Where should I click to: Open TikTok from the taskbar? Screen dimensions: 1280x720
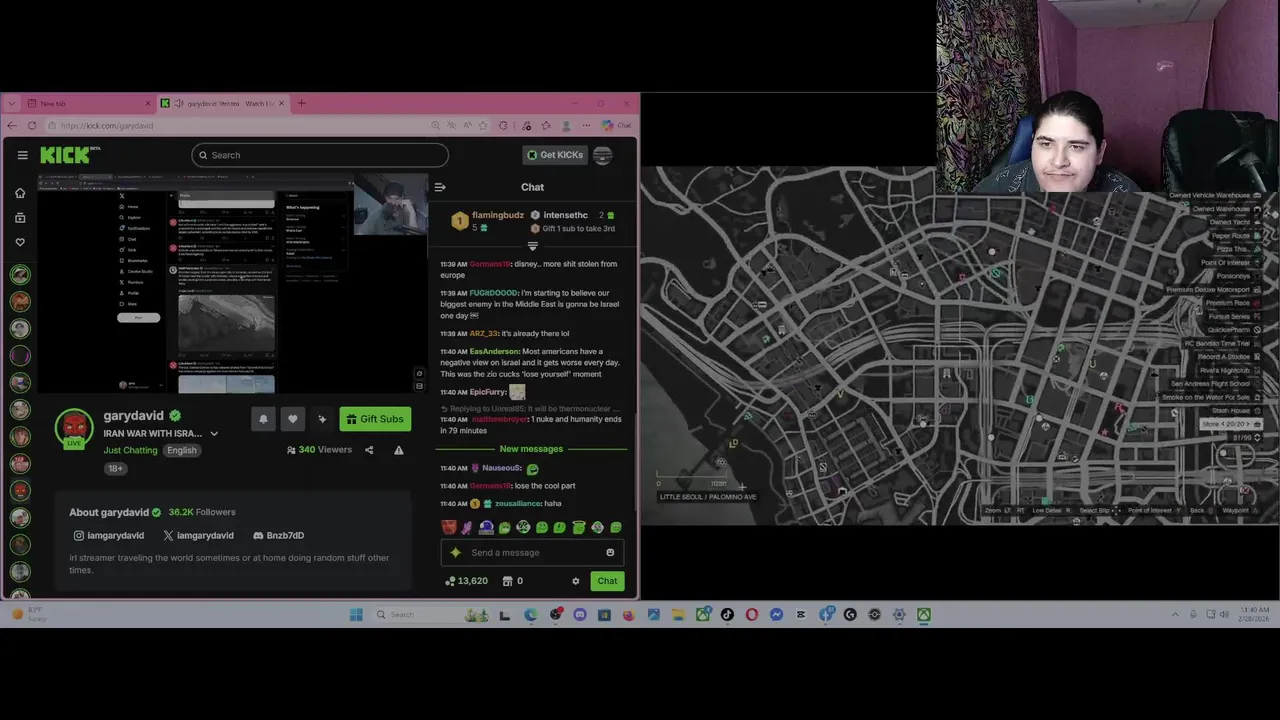[727, 615]
